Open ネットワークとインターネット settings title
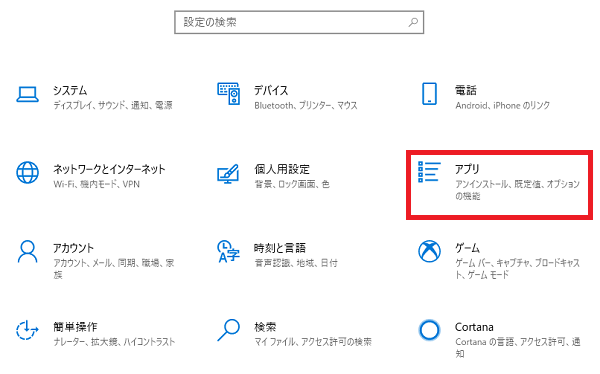This screenshot has width=600, height=374. coord(109,169)
